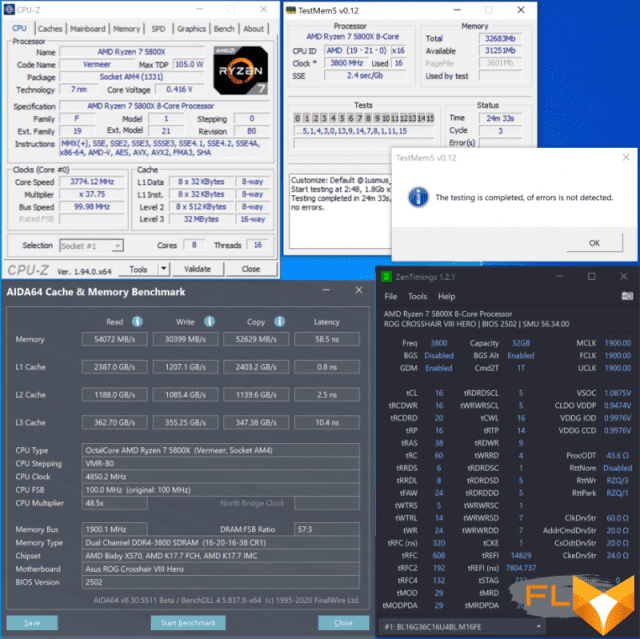Close the TestMem5 completion dialog with X
640x639 pixels.
click(626, 158)
